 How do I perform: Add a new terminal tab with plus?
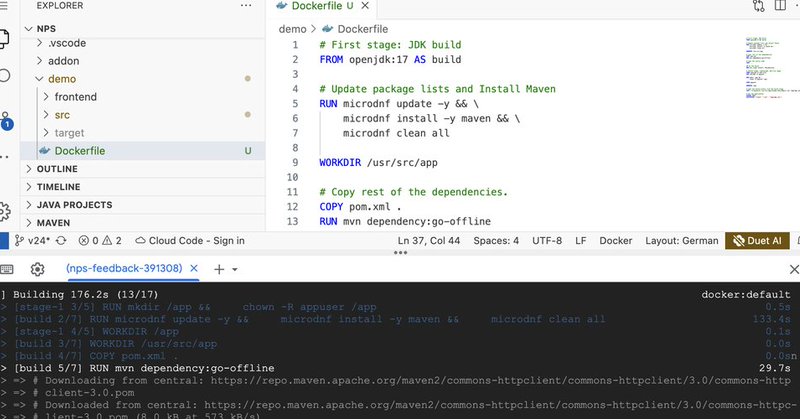coord(219,269)
